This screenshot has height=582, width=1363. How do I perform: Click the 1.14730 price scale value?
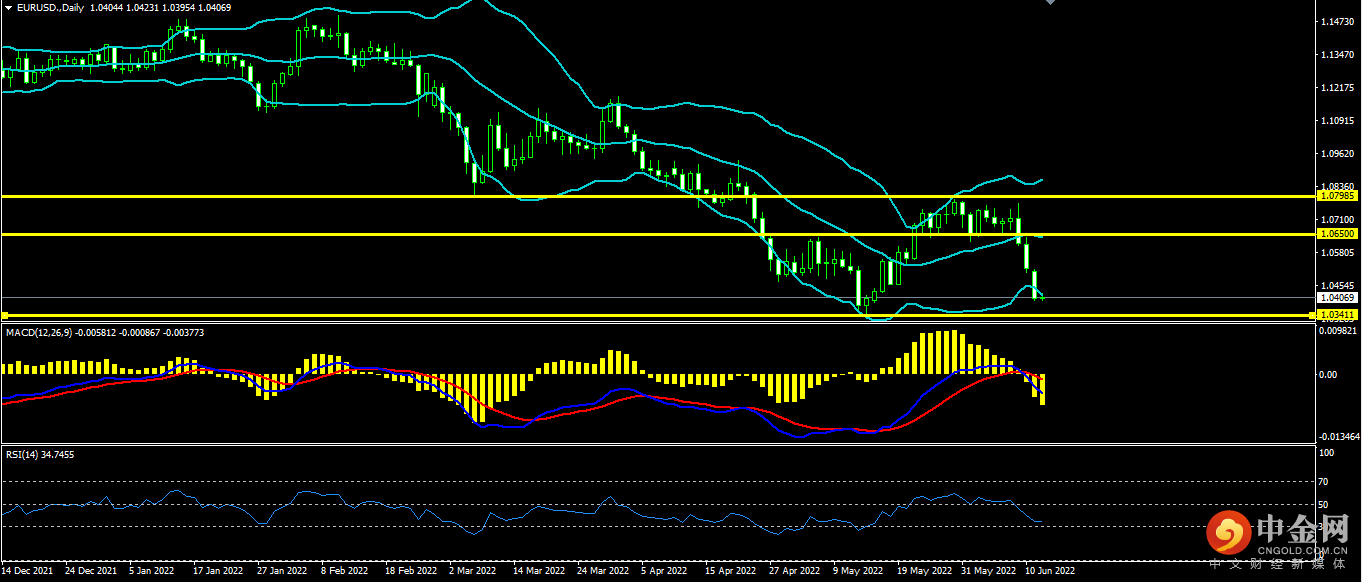pyautogui.click(x=1339, y=22)
